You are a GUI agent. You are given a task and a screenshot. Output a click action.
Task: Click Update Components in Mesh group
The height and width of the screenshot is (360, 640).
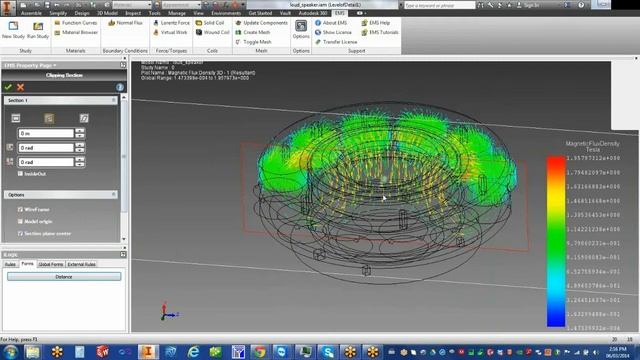[261, 23]
